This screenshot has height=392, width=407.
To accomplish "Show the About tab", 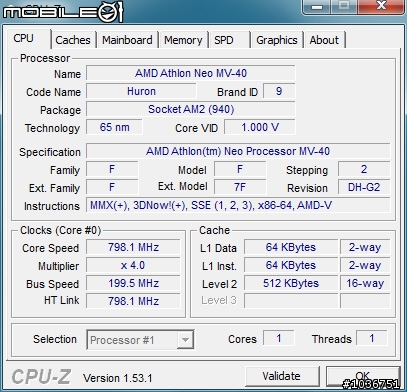I will click(324, 40).
